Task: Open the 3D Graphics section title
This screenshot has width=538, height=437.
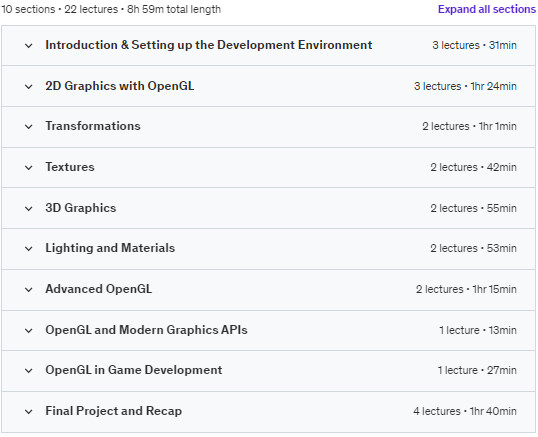Action: 81,208
